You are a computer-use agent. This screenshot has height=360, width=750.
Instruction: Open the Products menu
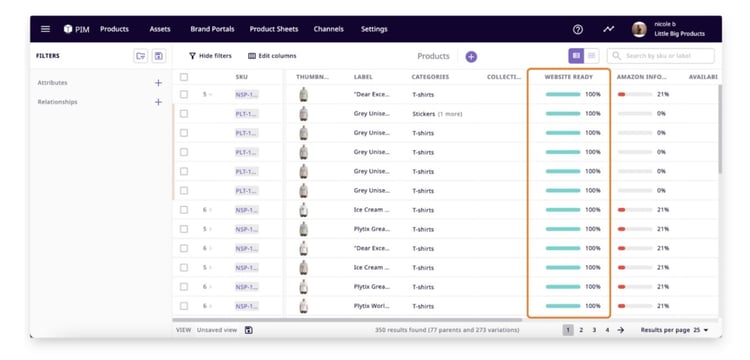click(114, 29)
